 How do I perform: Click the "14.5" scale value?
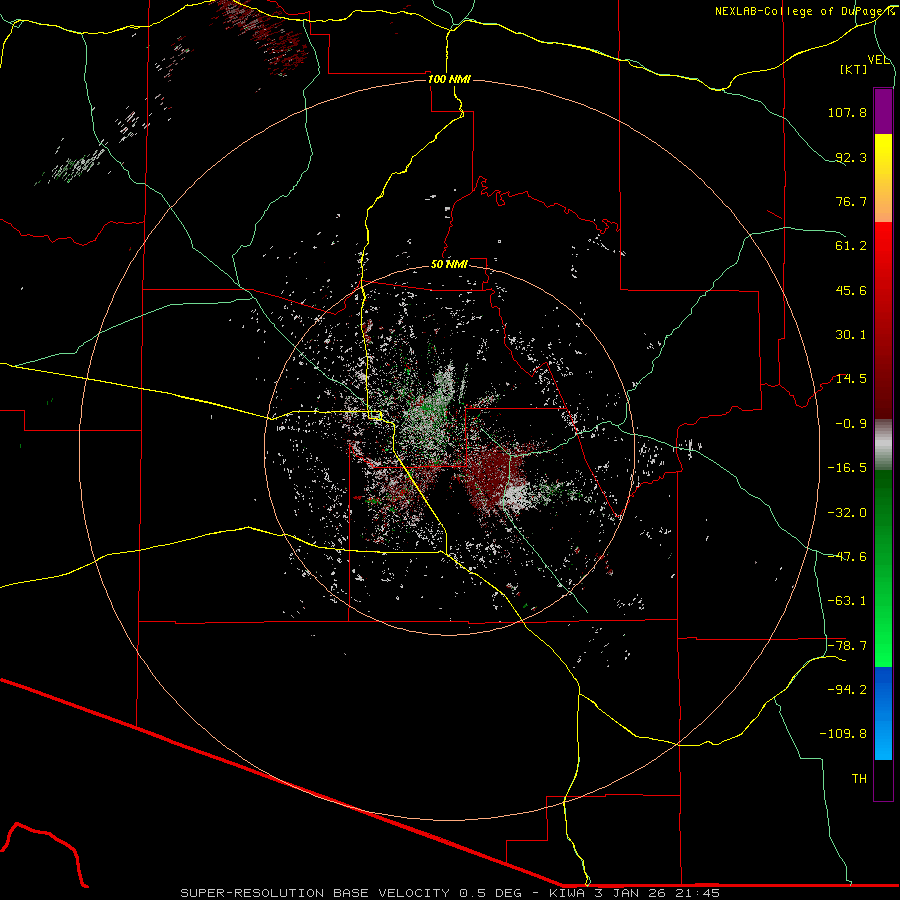[x=851, y=379]
